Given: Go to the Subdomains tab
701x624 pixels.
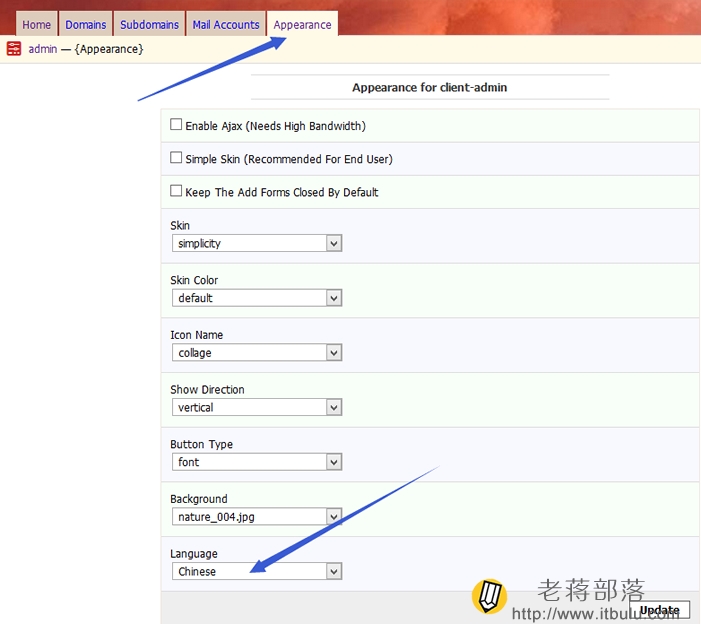Looking at the screenshot, I should coord(149,24).
